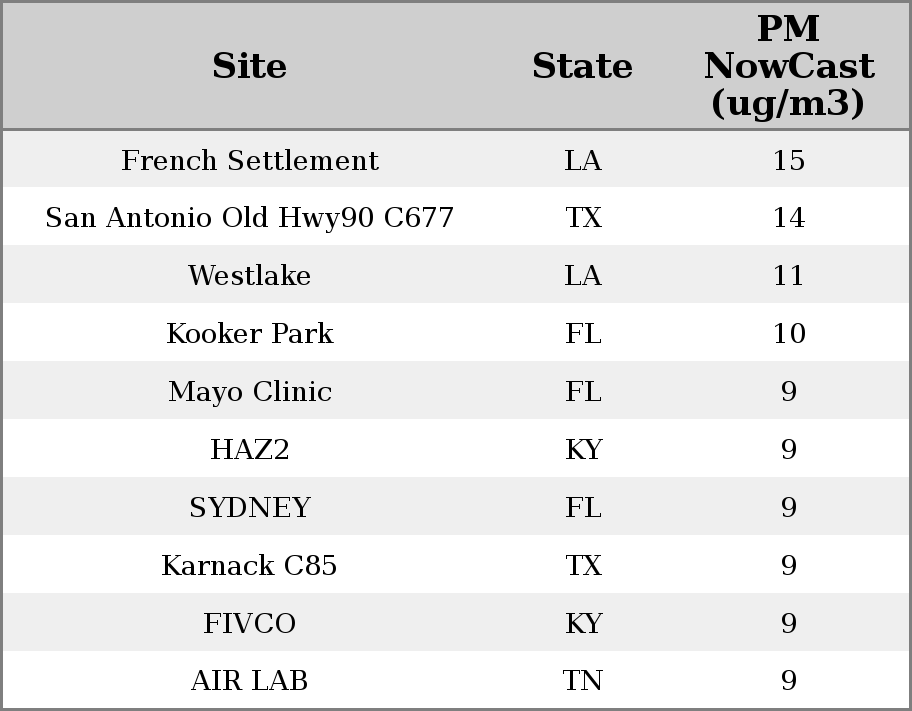The width and height of the screenshot is (912, 711).
Task: Click the State column header
Action: pyautogui.click(x=582, y=67)
